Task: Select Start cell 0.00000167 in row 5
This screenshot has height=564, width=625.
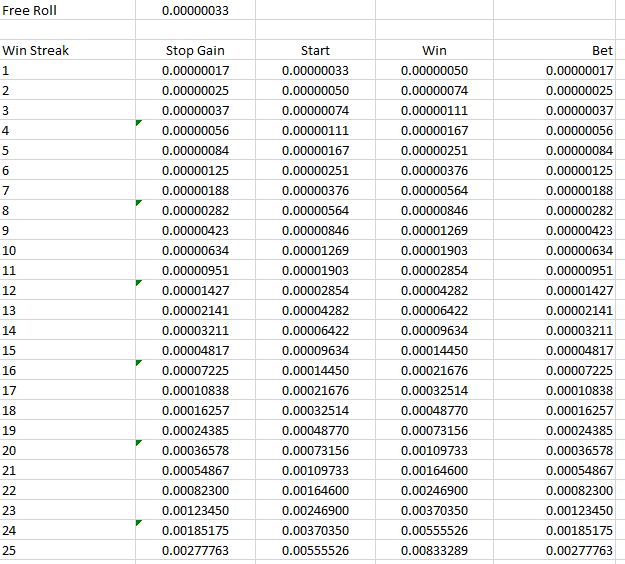Action: tap(315, 150)
